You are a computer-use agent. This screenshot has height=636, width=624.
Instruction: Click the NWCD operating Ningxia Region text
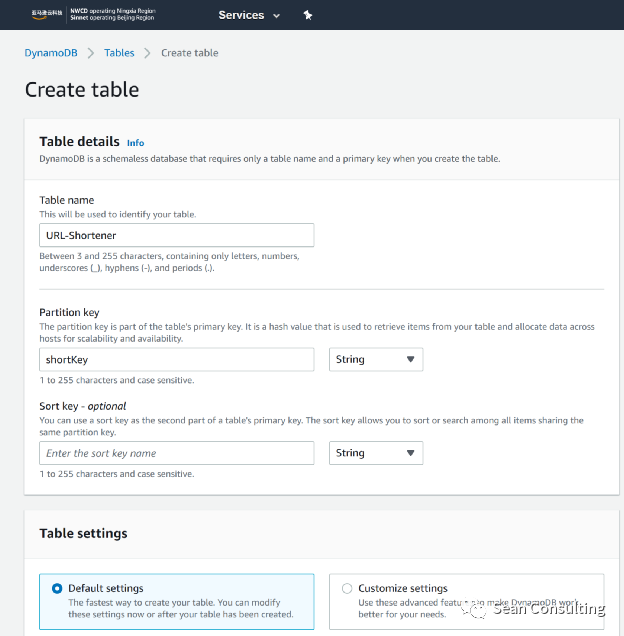click(113, 11)
